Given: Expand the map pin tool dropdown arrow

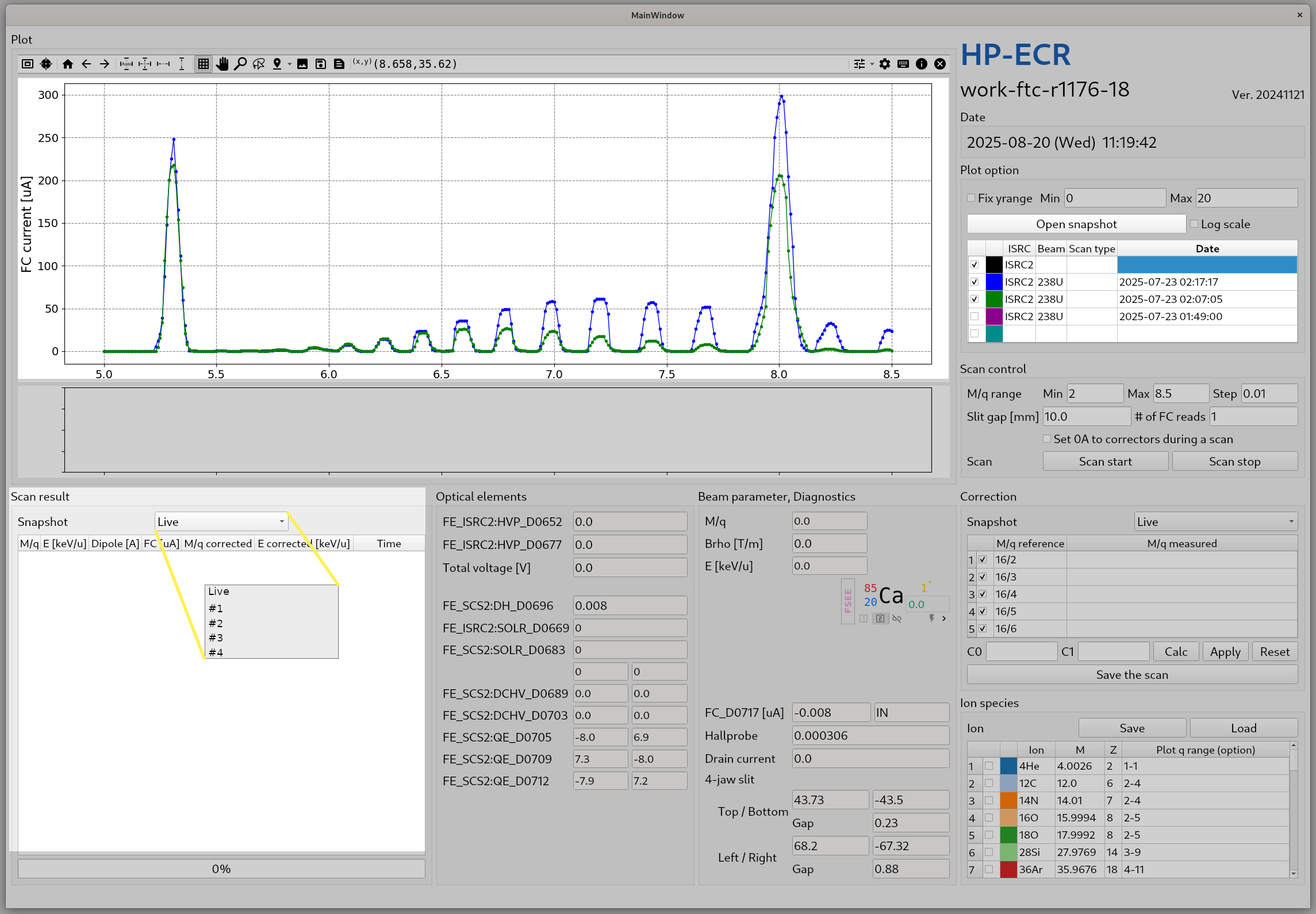Looking at the screenshot, I should pos(290,64).
